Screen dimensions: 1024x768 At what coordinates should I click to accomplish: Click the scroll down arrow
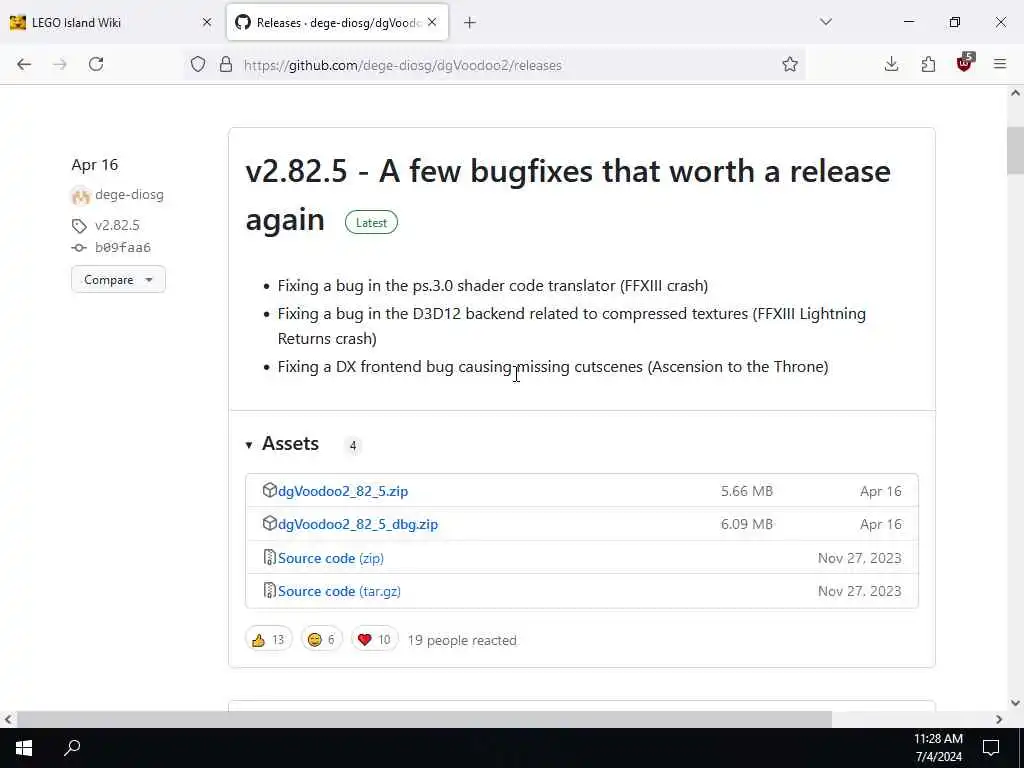click(1015, 703)
